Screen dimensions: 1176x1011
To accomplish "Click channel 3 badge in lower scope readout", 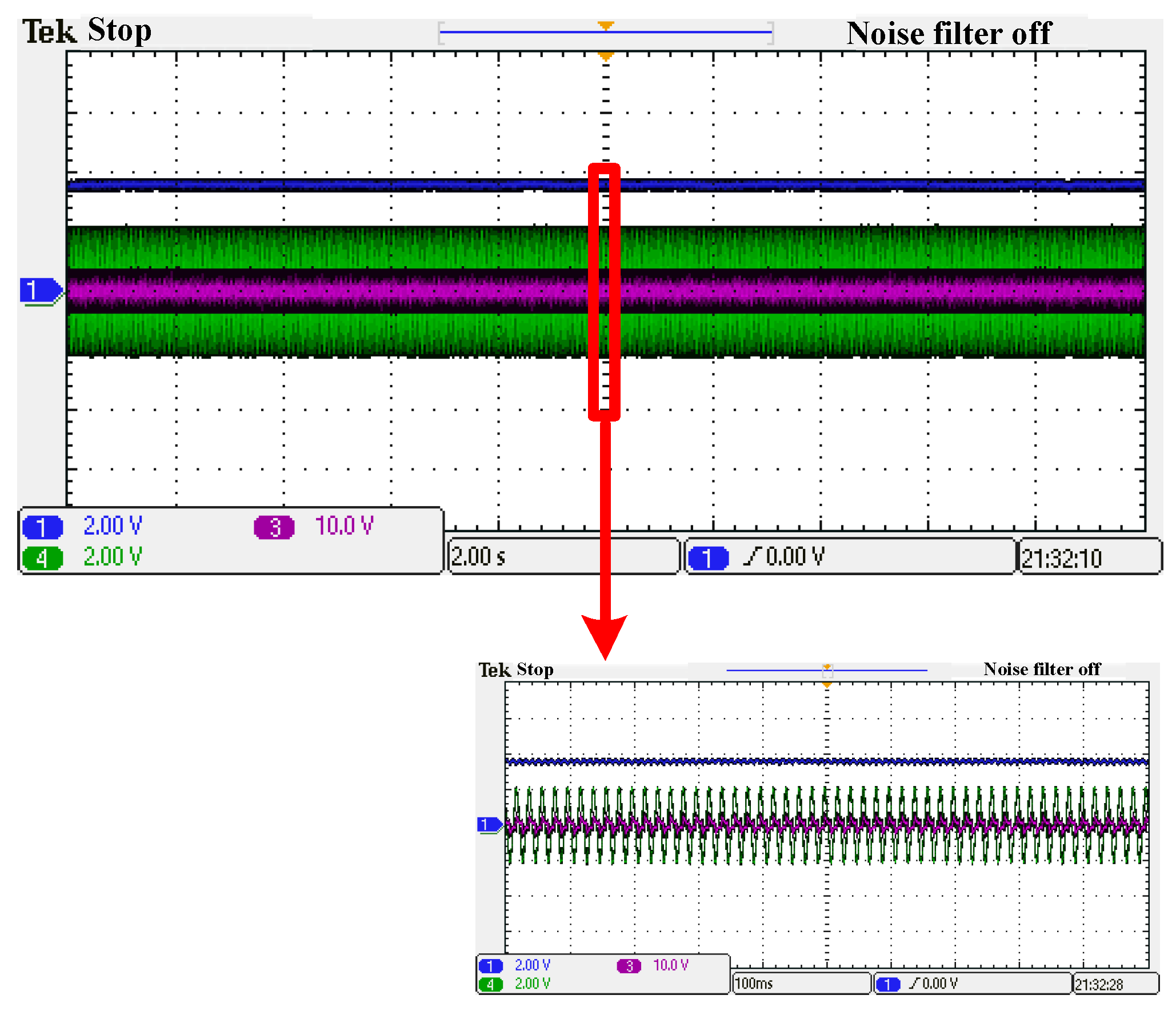I will (x=629, y=965).
